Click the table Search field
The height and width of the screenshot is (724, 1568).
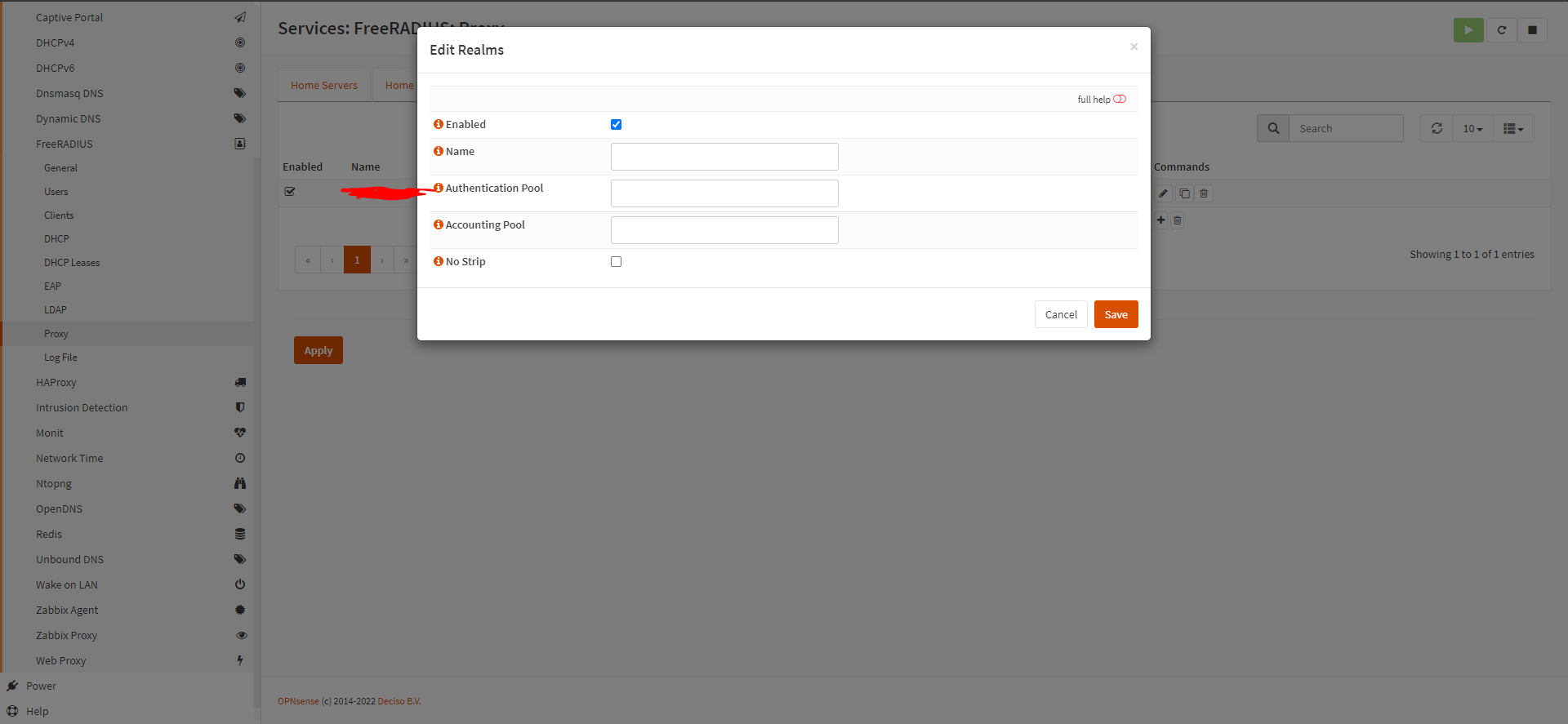pos(1346,128)
